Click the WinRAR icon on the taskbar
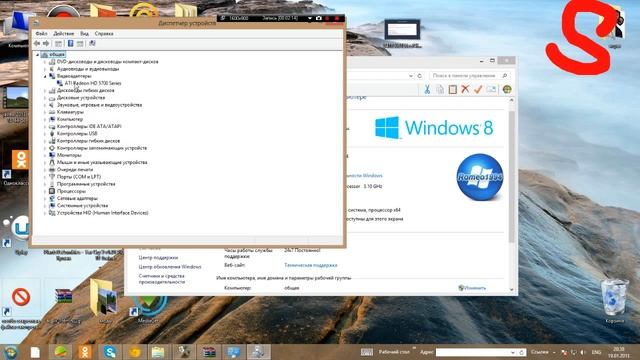This screenshot has width=640, height=360. [x=209, y=352]
